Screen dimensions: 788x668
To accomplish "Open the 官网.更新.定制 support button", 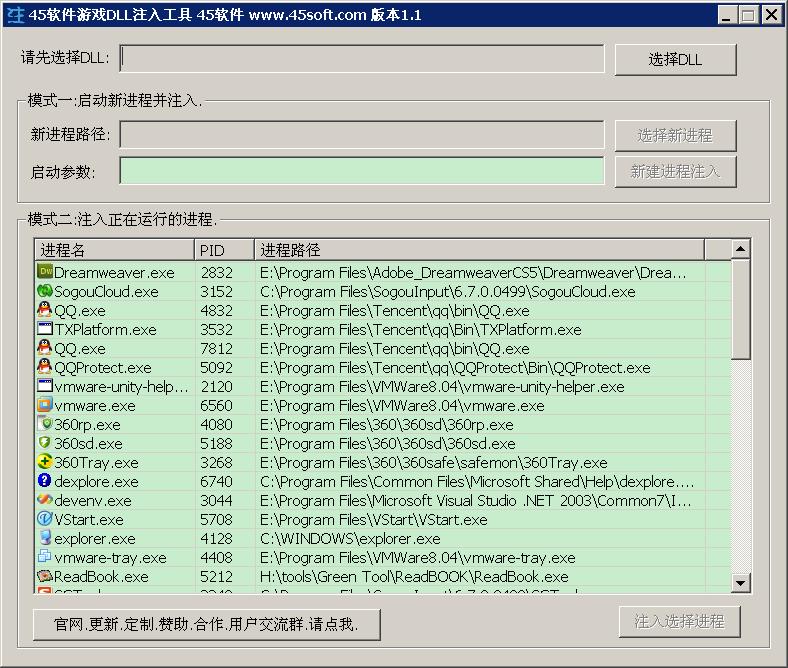I will point(207,624).
